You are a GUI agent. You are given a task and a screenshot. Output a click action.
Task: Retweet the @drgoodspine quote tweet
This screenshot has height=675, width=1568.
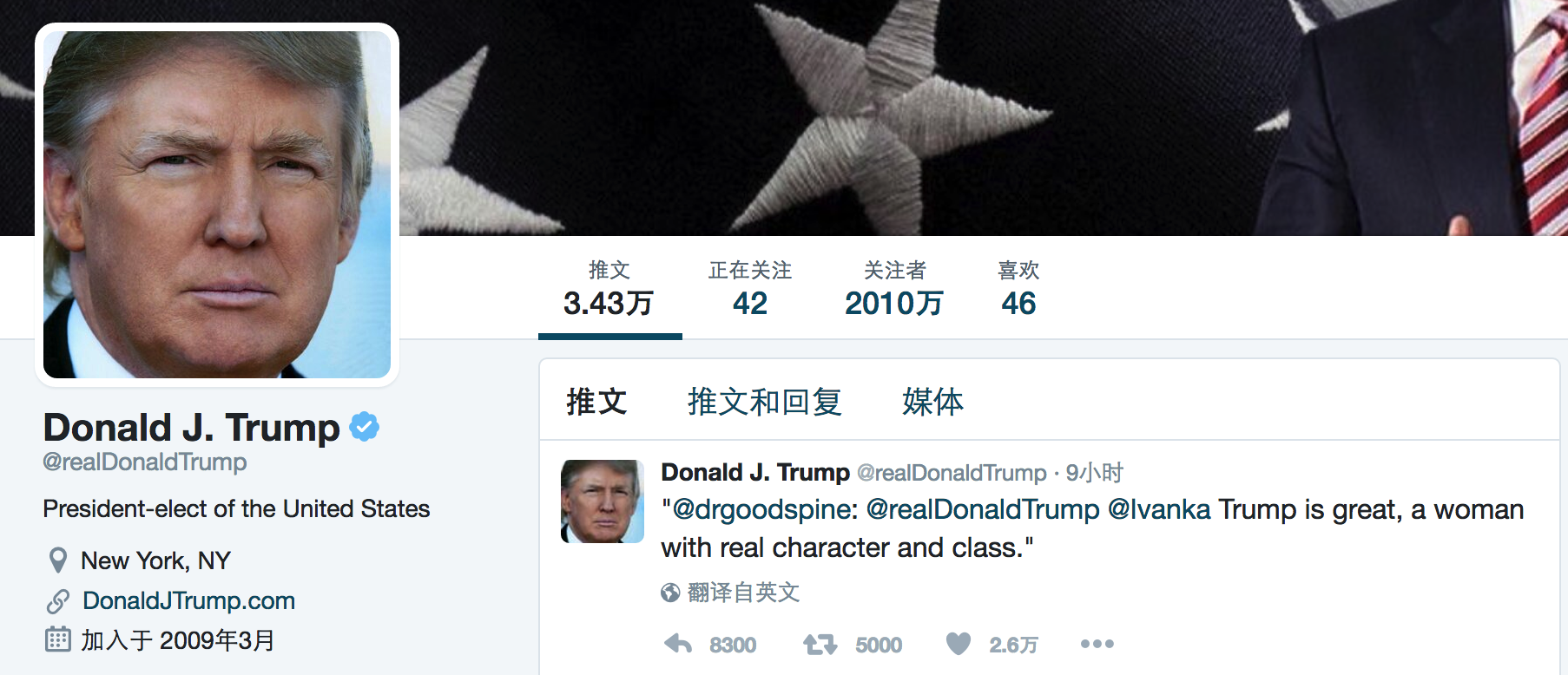[820, 644]
